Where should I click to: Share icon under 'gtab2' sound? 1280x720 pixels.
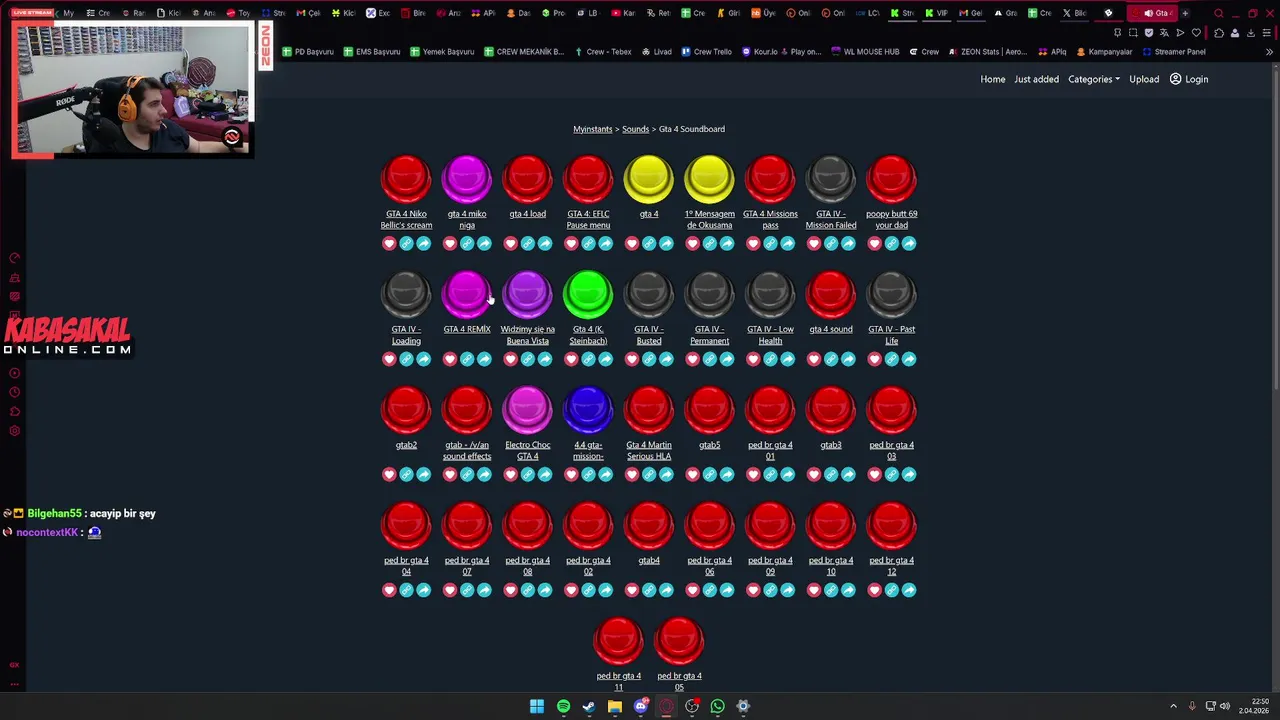tap(423, 475)
